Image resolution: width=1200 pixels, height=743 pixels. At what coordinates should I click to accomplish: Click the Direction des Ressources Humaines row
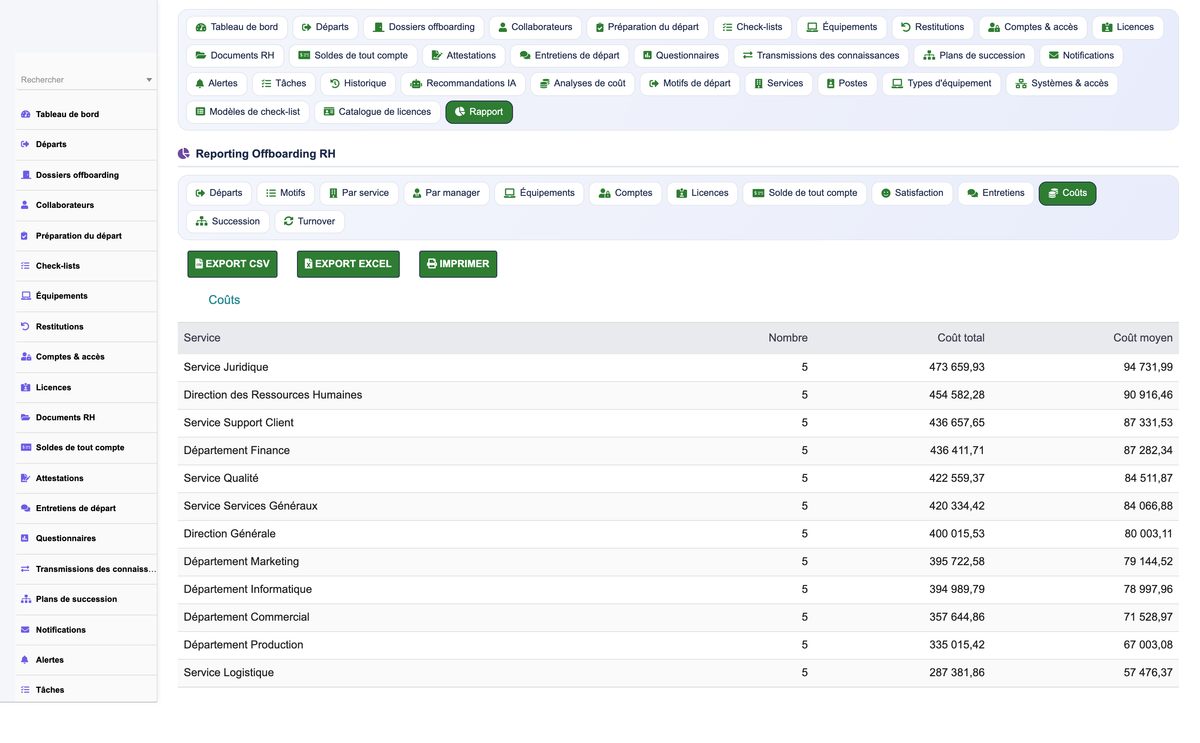click(x=678, y=395)
